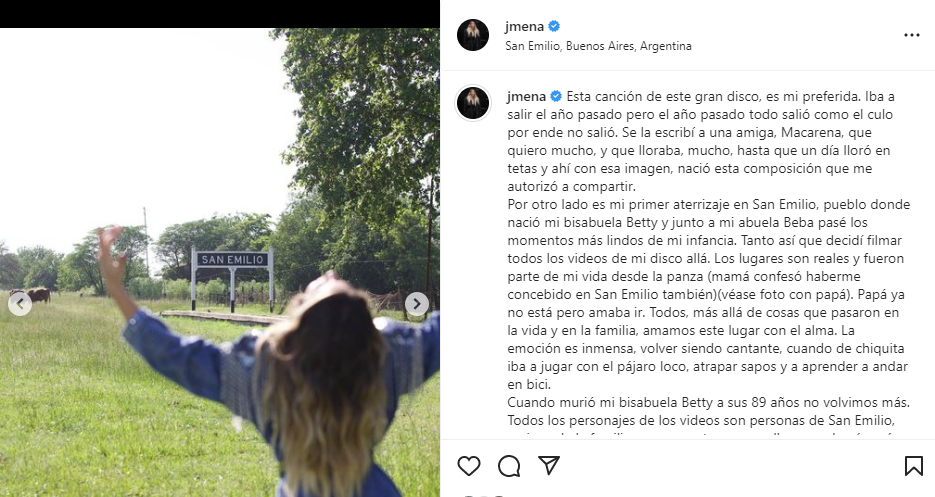This screenshot has width=935, height=497.
Task: Click the cow in the field at the photo's left
Action: (x=35, y=295)
